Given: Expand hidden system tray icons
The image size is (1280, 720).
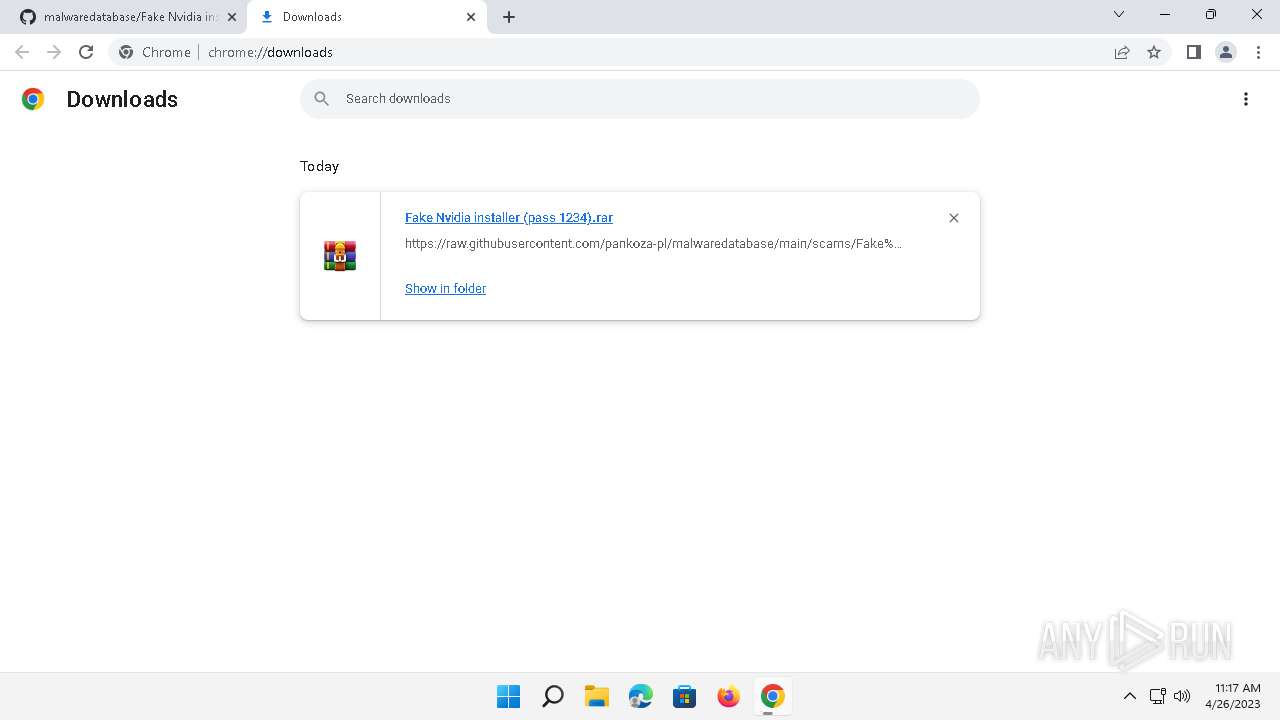Looking at the screenshot, I should (x=1130, y=696).
